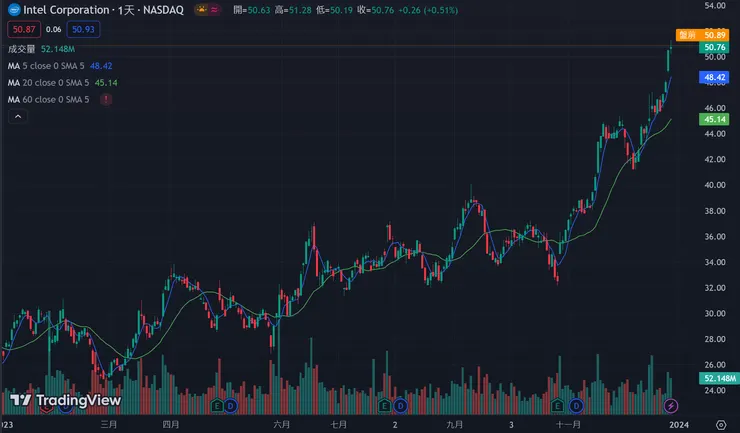Click the dividend D marker beside axis label 2
Viewport: 740px width, 433px height.
click(x=400, y=406)
